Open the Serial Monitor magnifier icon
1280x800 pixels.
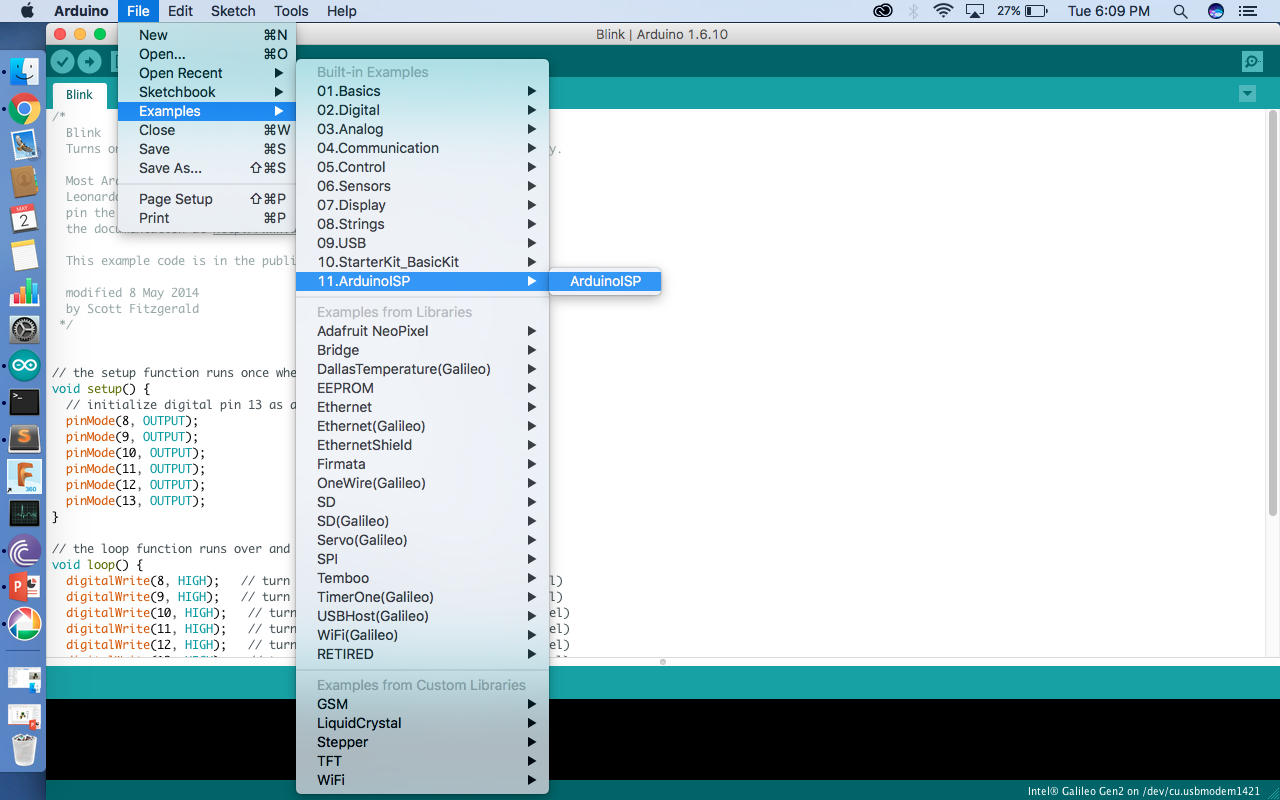[1252, 62]
